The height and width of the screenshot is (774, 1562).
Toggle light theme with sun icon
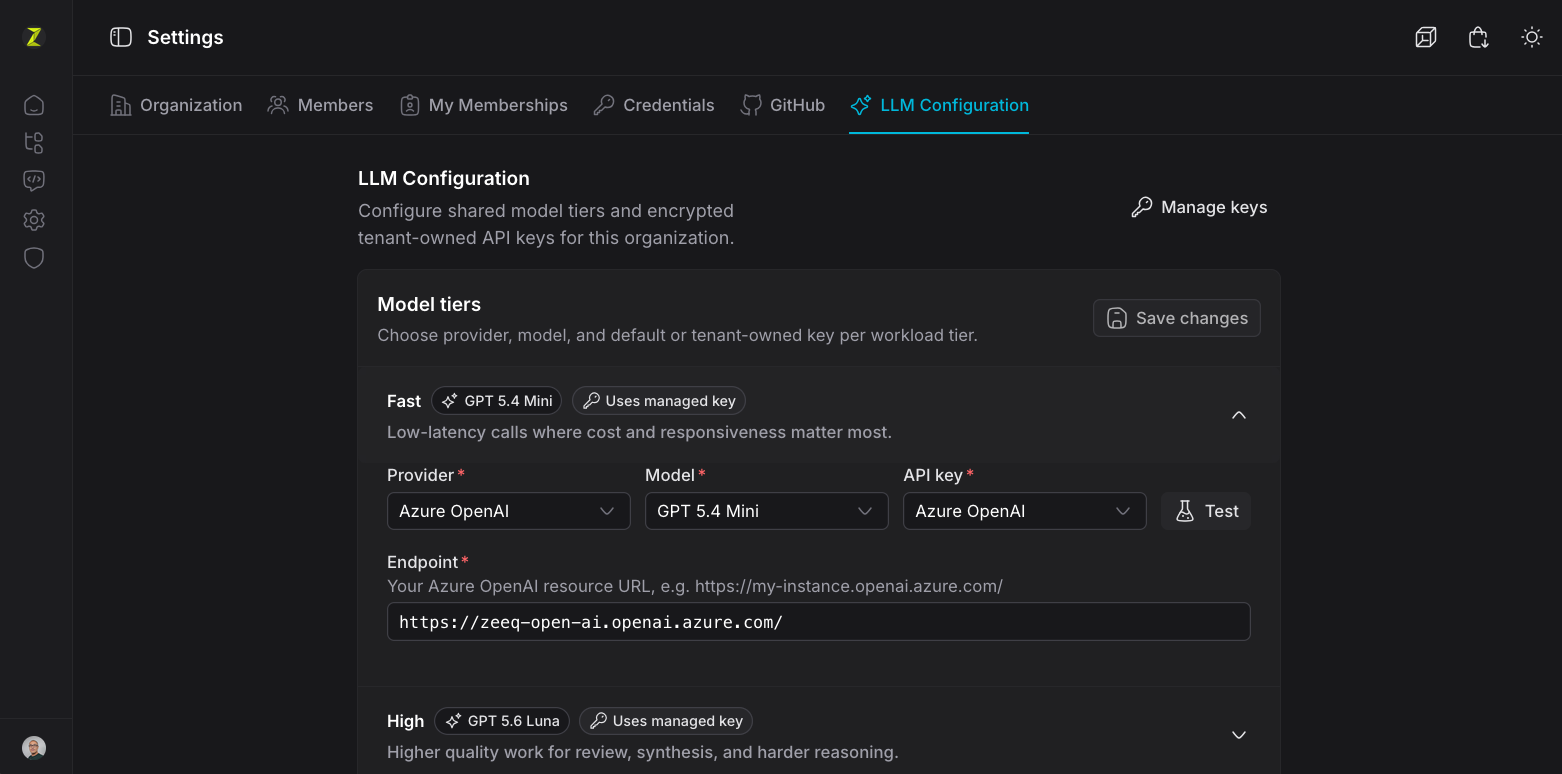[x=1532, y=38]
